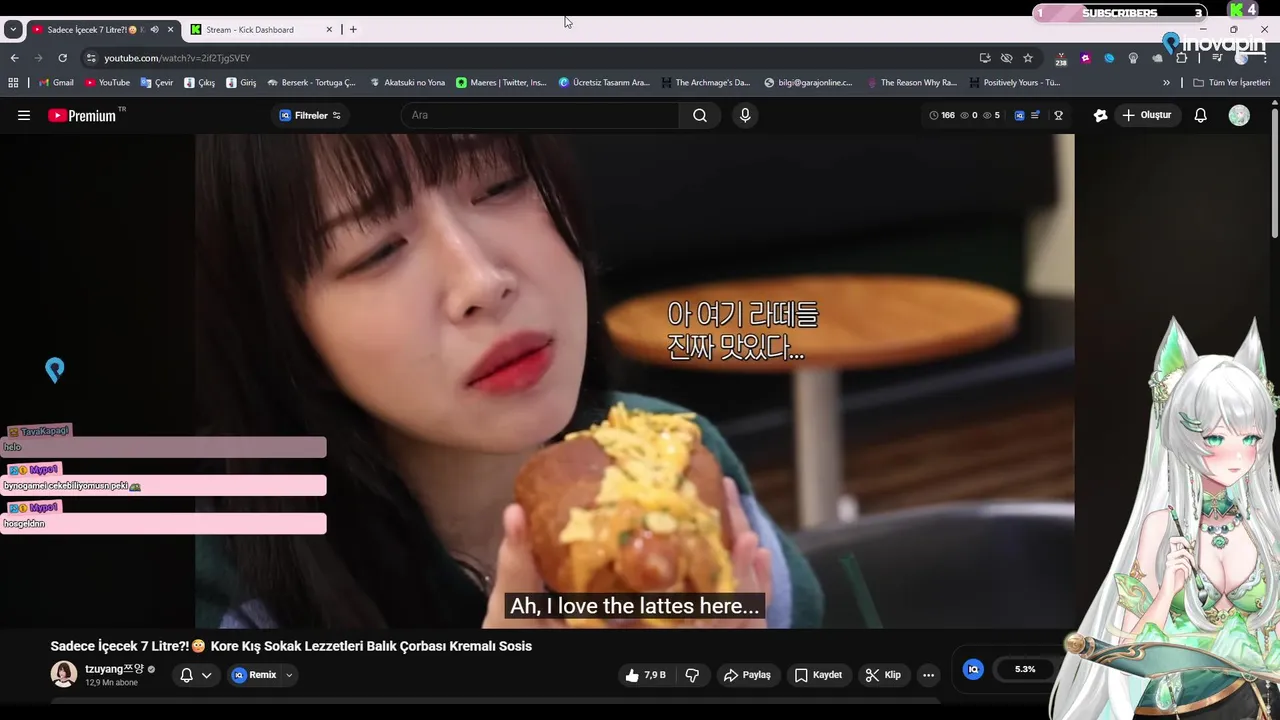Open the red 238 extension icon

[1061, 59]
